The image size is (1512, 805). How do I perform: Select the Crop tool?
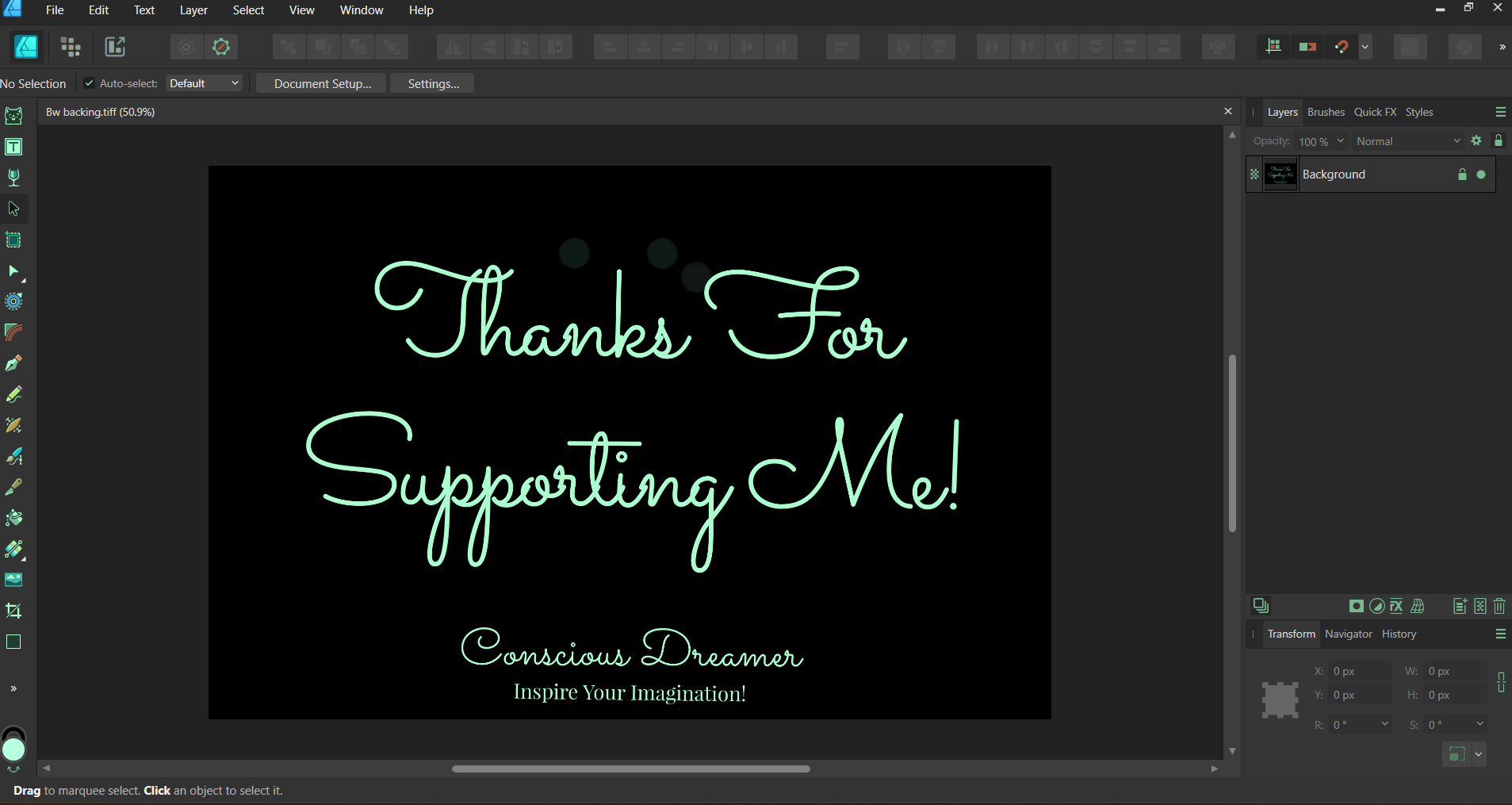(x=13, y=611)
